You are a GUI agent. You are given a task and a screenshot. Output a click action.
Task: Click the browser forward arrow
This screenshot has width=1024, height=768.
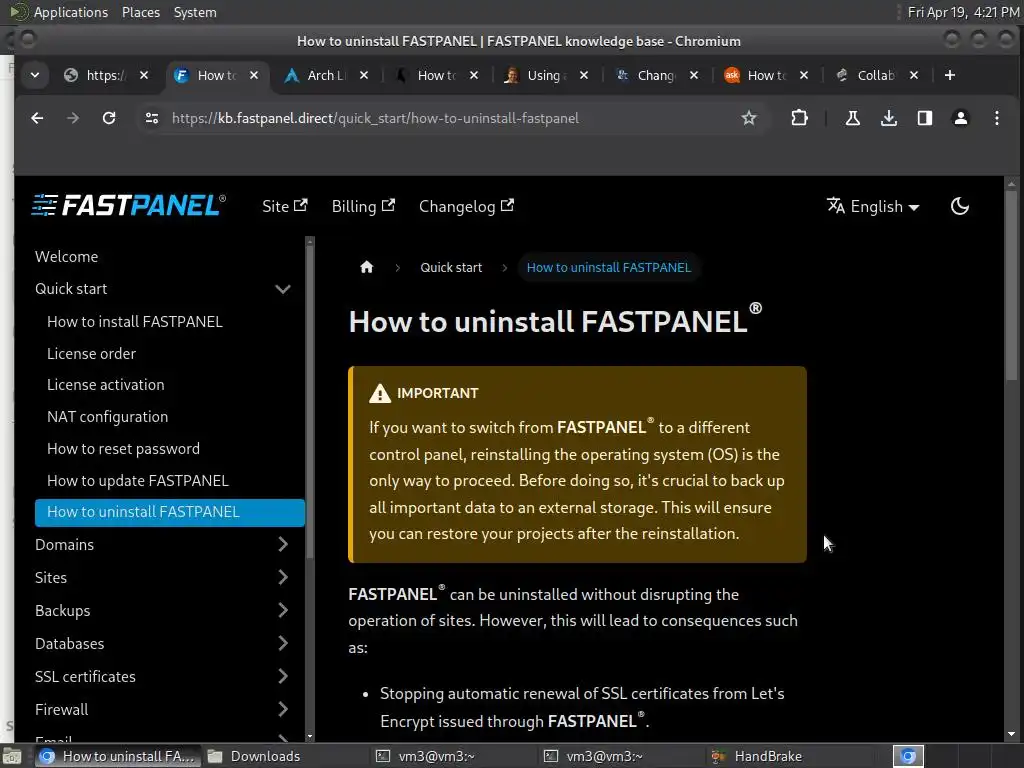click(73, 118)
